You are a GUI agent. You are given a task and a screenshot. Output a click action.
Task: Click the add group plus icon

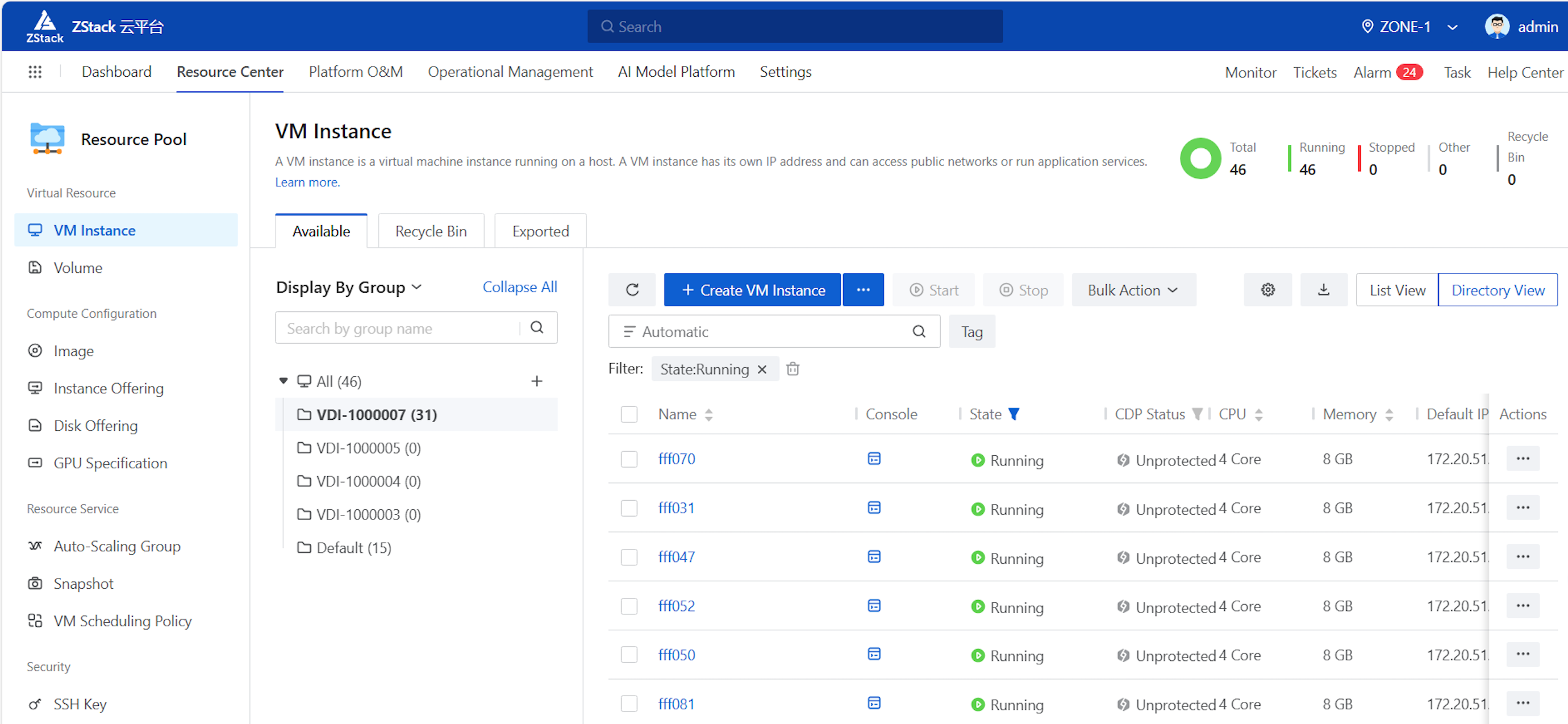pos(536,381)
